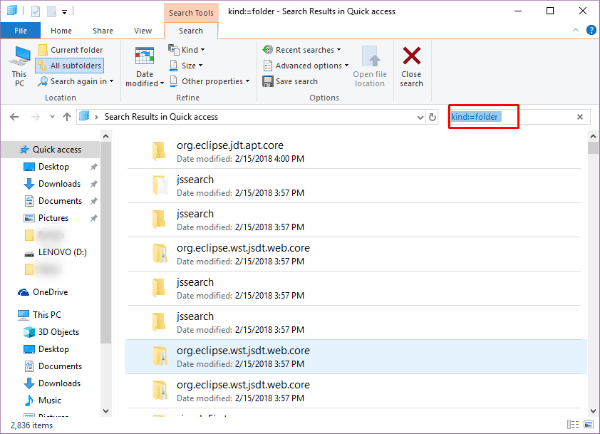The height and width of the screenshot is (434, 600).
Task: Switch to large icons view in status bar
Action: 589,424
